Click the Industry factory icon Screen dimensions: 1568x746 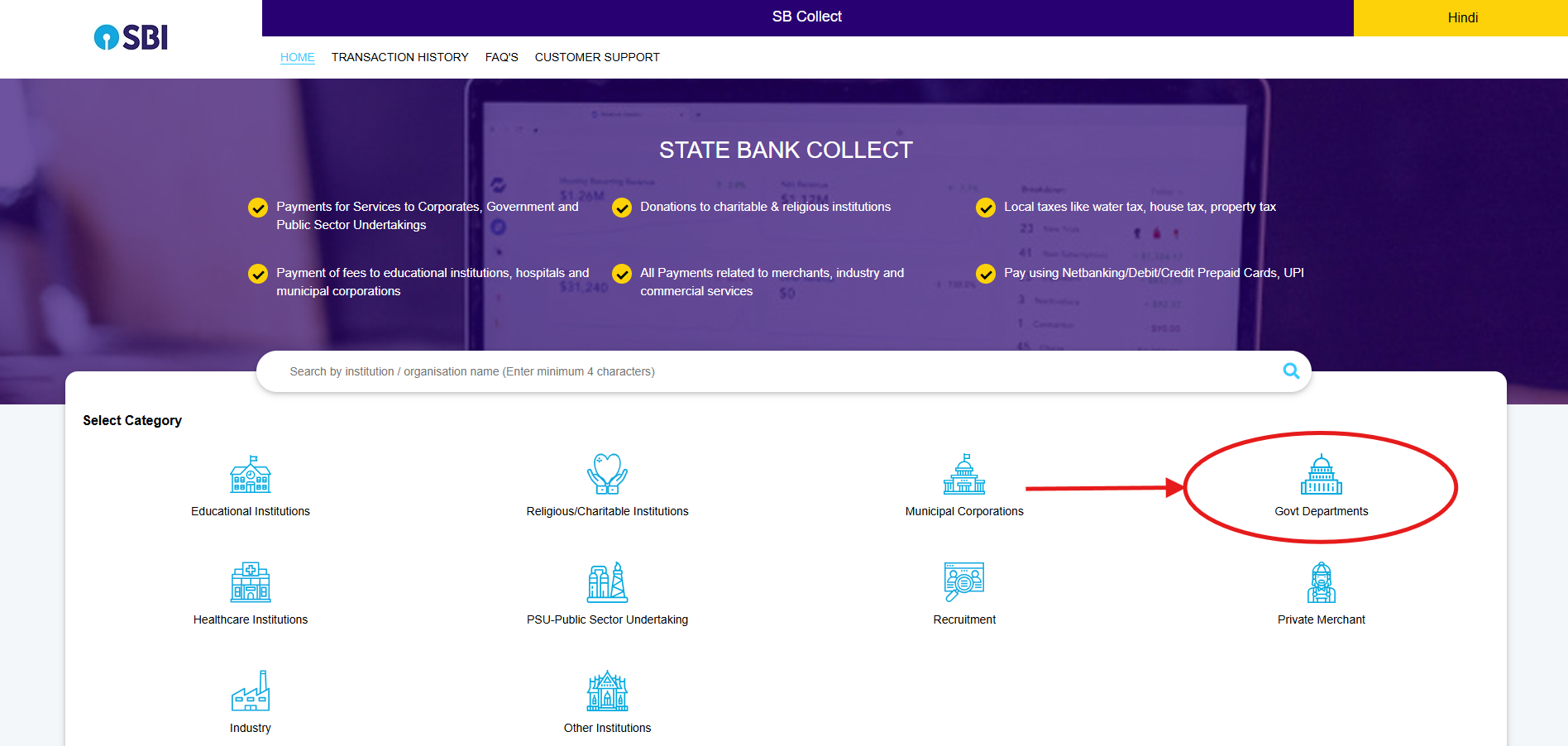[x=251, y=691]
